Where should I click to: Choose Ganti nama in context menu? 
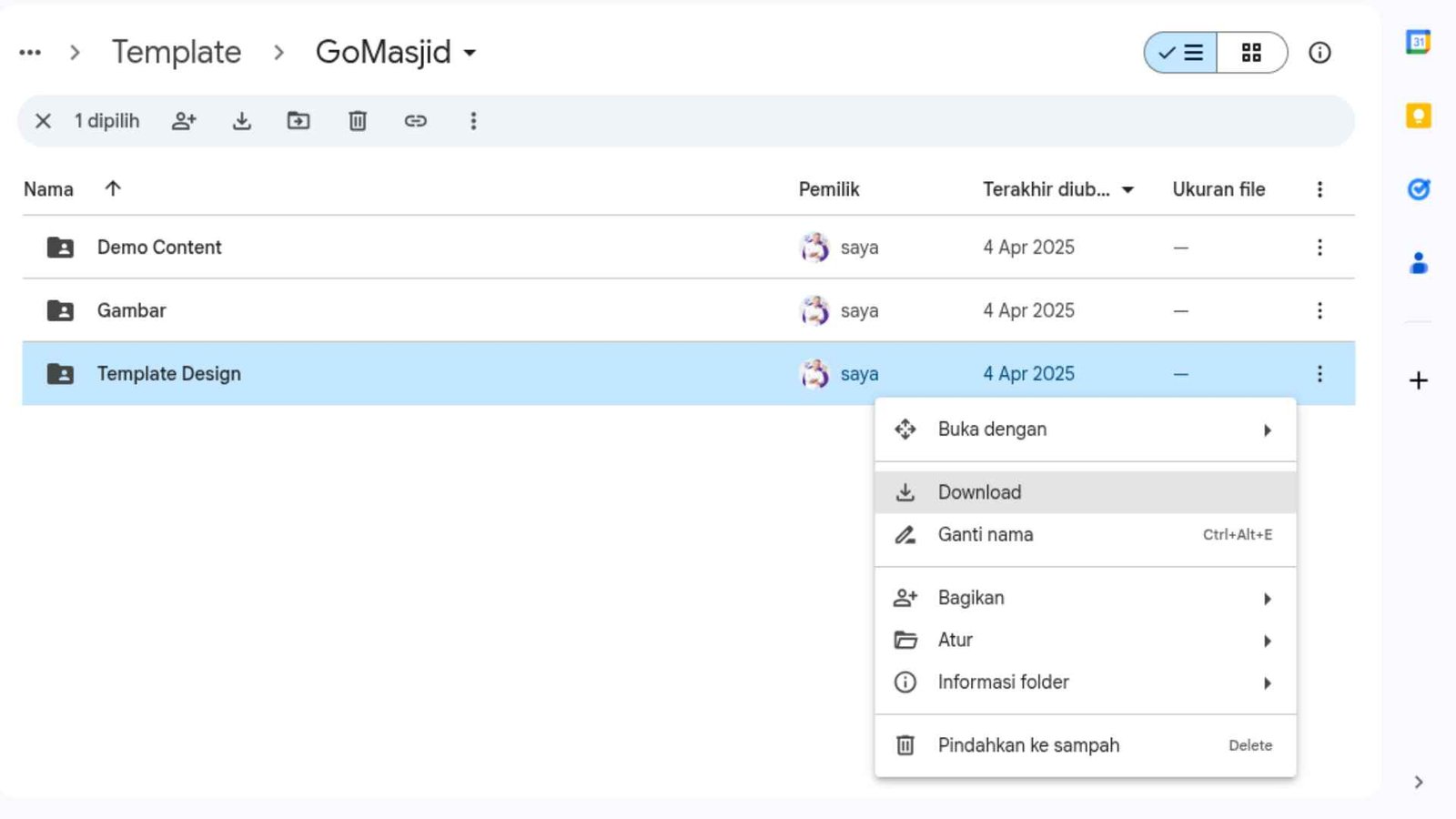[1085, 535]
